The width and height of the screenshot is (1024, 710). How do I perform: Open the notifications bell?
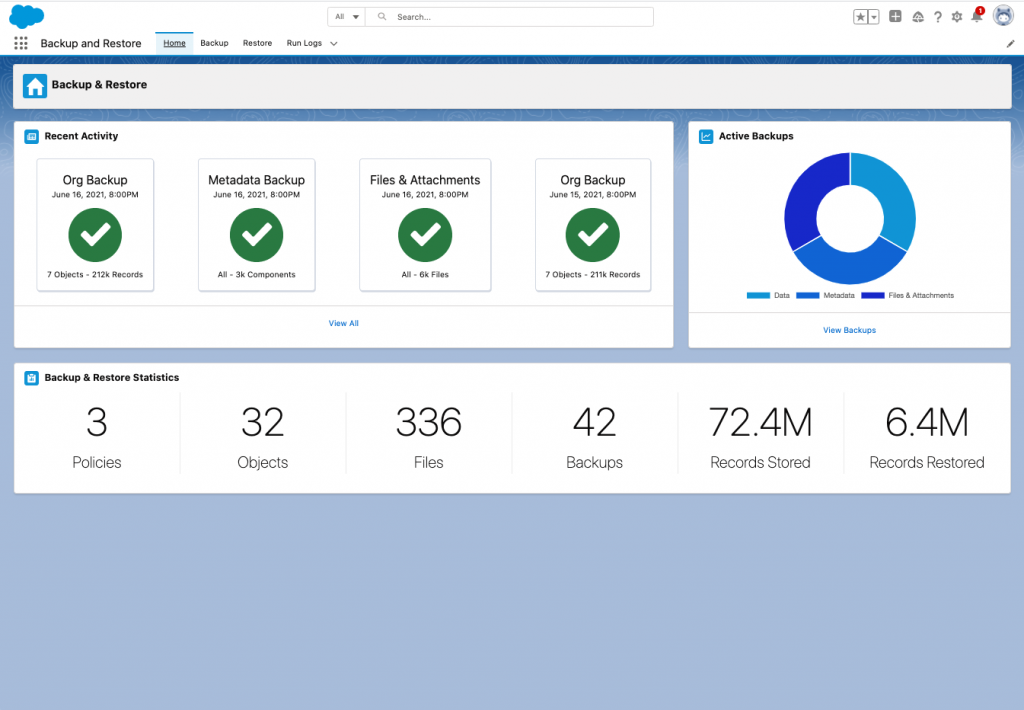click(977, 16)
